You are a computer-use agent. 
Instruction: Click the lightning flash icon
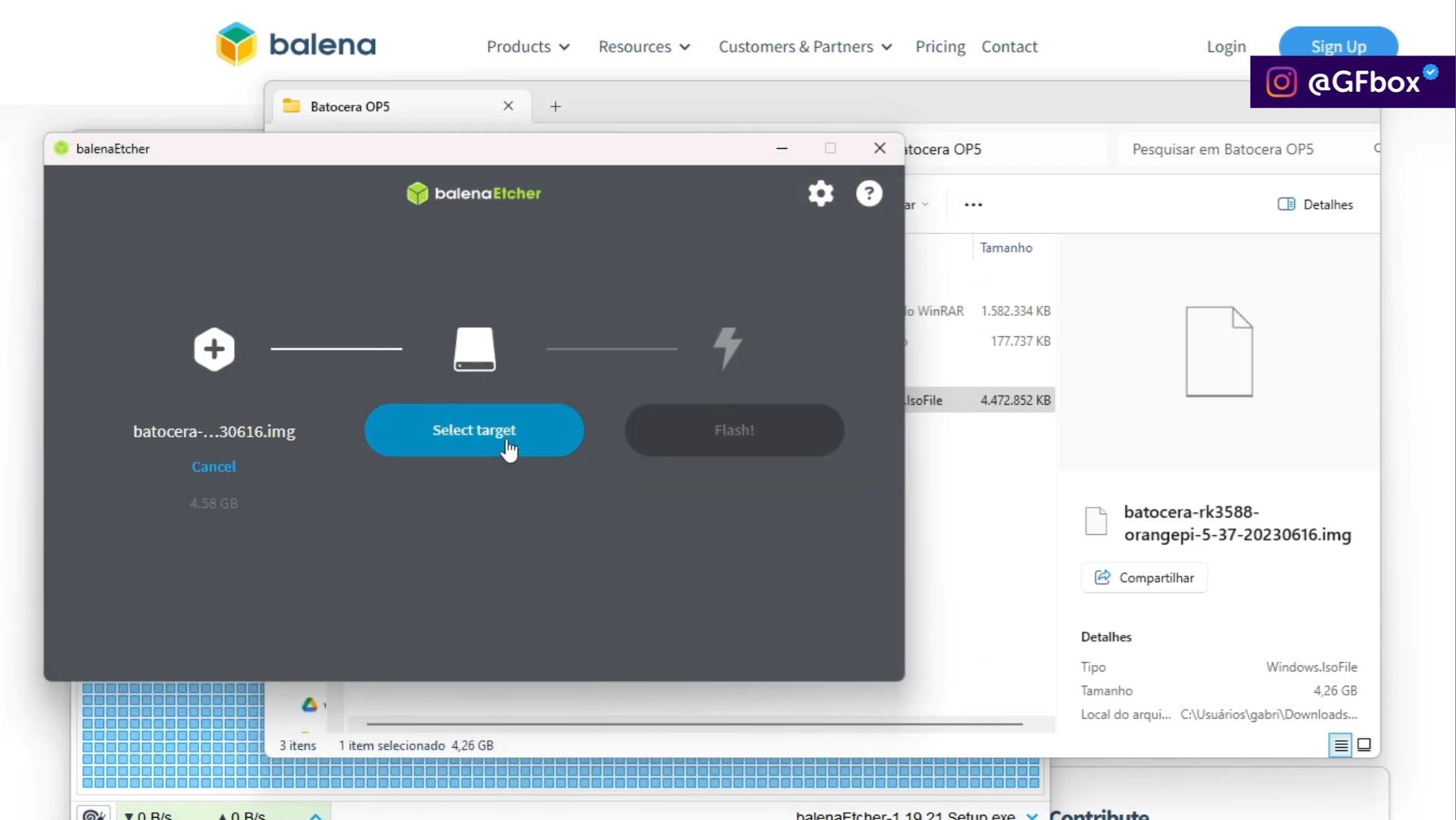(x=728, y=348)
